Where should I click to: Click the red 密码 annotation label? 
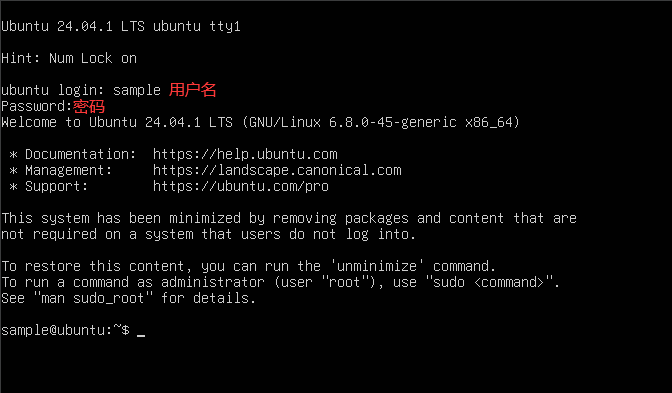click(89, 106)
